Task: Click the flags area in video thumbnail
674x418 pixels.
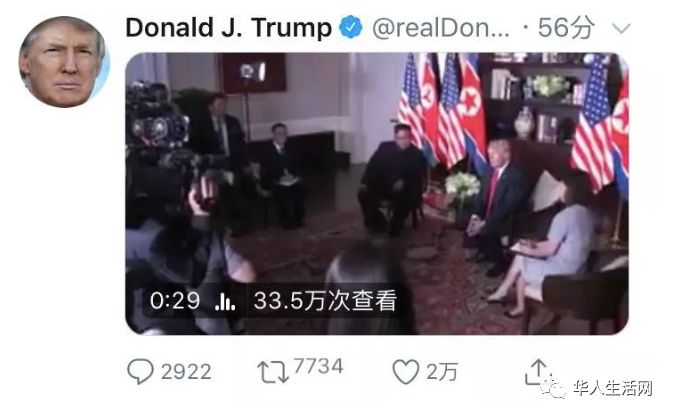Action: coord(441,110)
